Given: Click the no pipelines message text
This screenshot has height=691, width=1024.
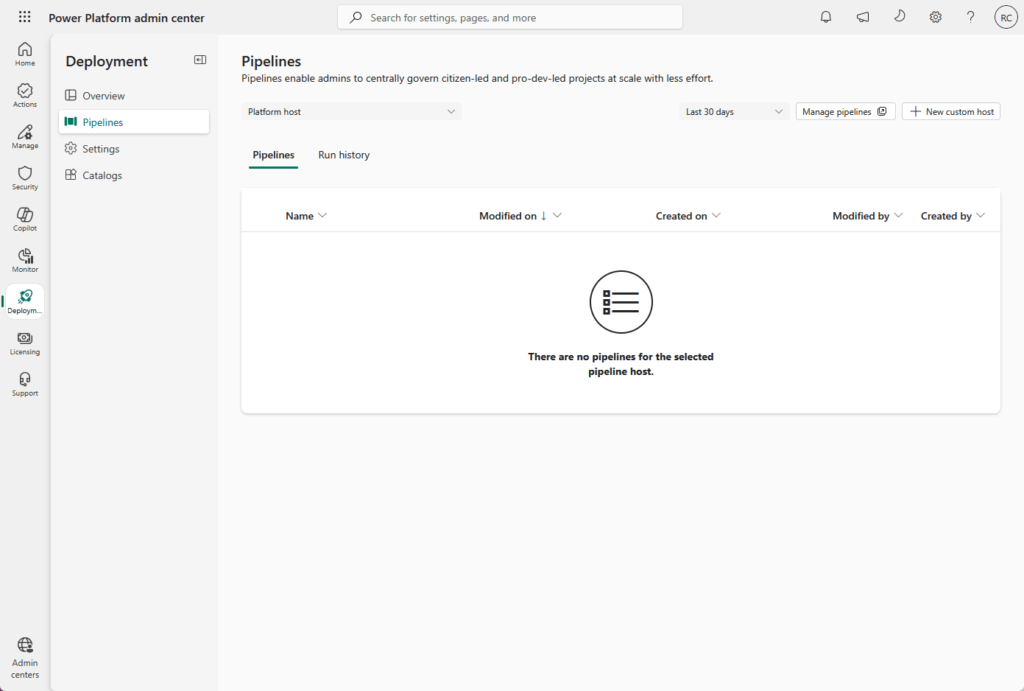Looking at the screenshot, I should coord(620,364).
